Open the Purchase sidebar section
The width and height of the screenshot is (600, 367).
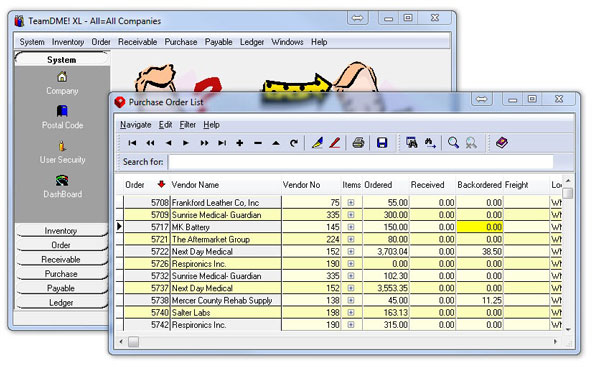coord(62,274)
